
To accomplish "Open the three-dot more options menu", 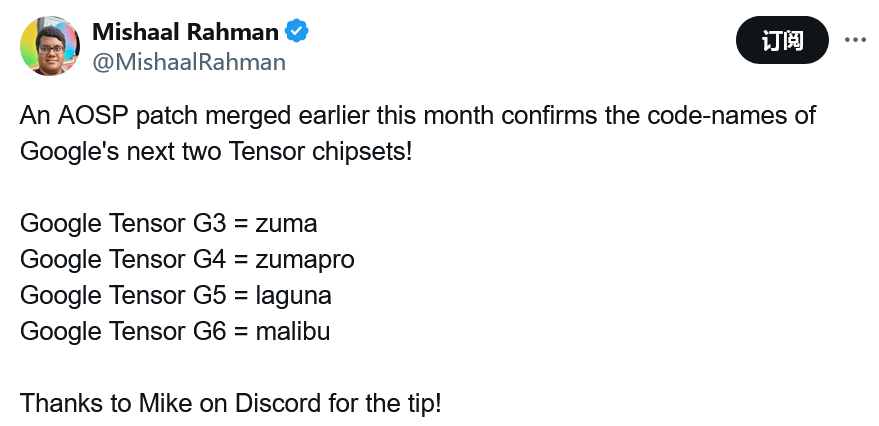I will [855, 40].
